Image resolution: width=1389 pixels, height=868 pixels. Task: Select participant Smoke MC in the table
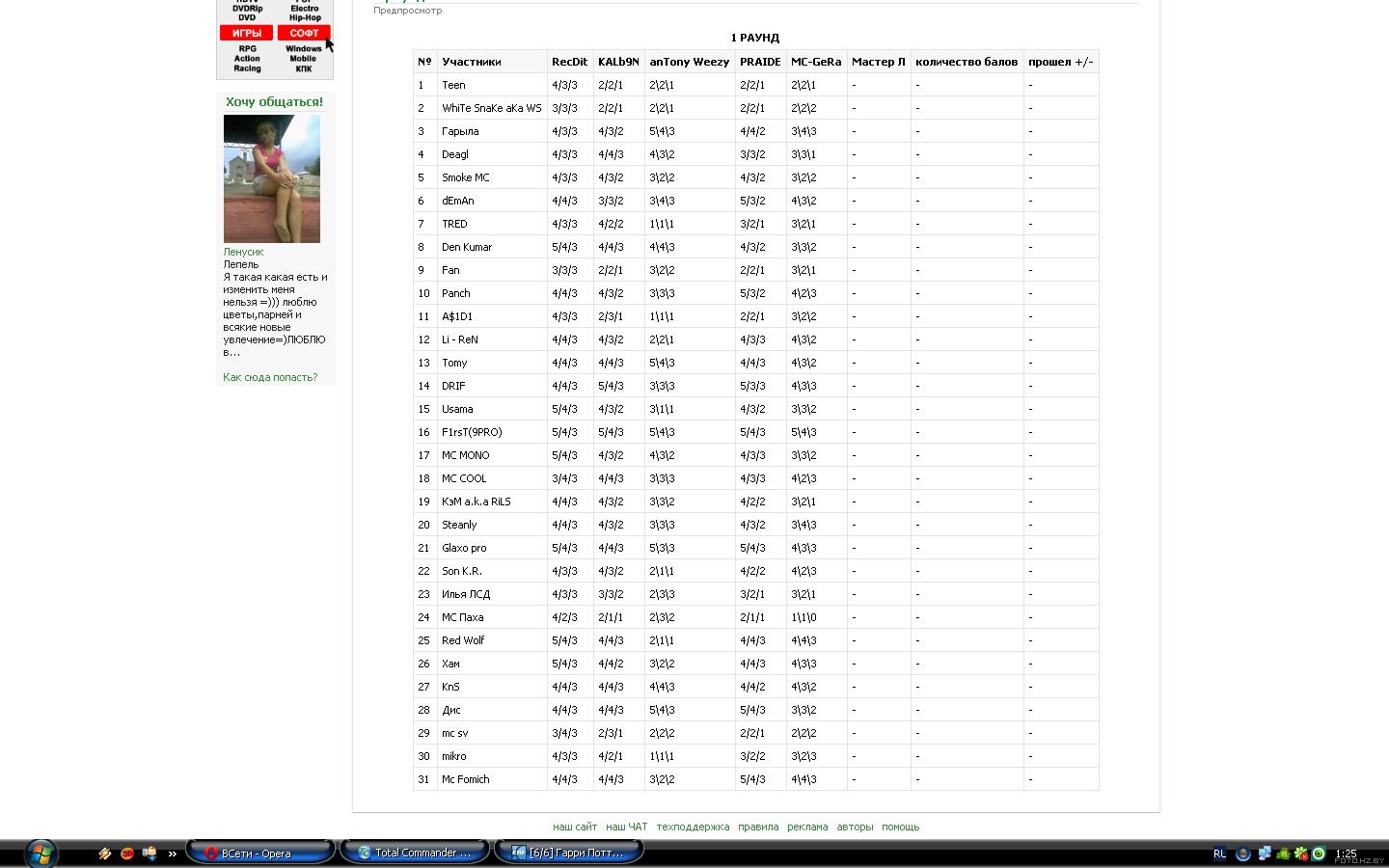click(466, 177)
